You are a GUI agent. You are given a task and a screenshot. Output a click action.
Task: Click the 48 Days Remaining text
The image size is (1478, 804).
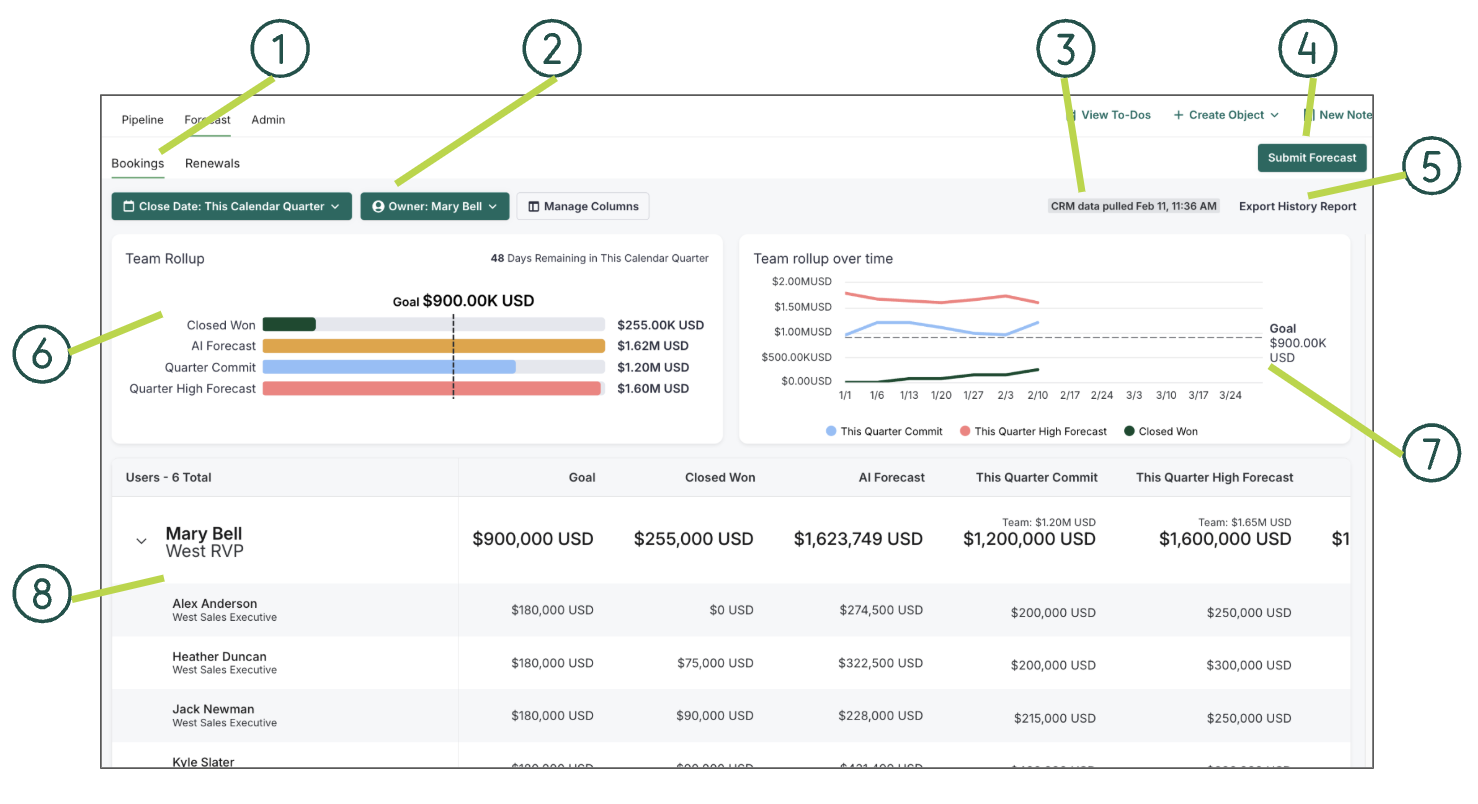600,258
